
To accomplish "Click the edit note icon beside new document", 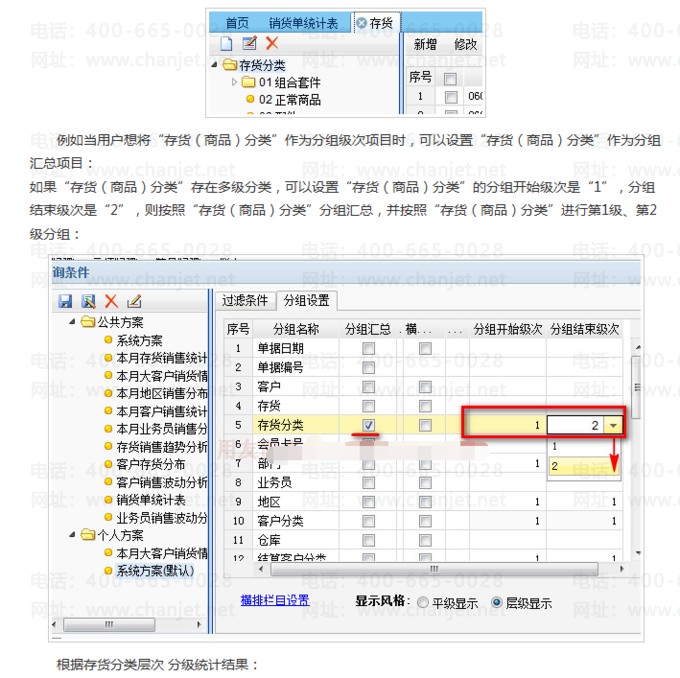I will [249, 43].
